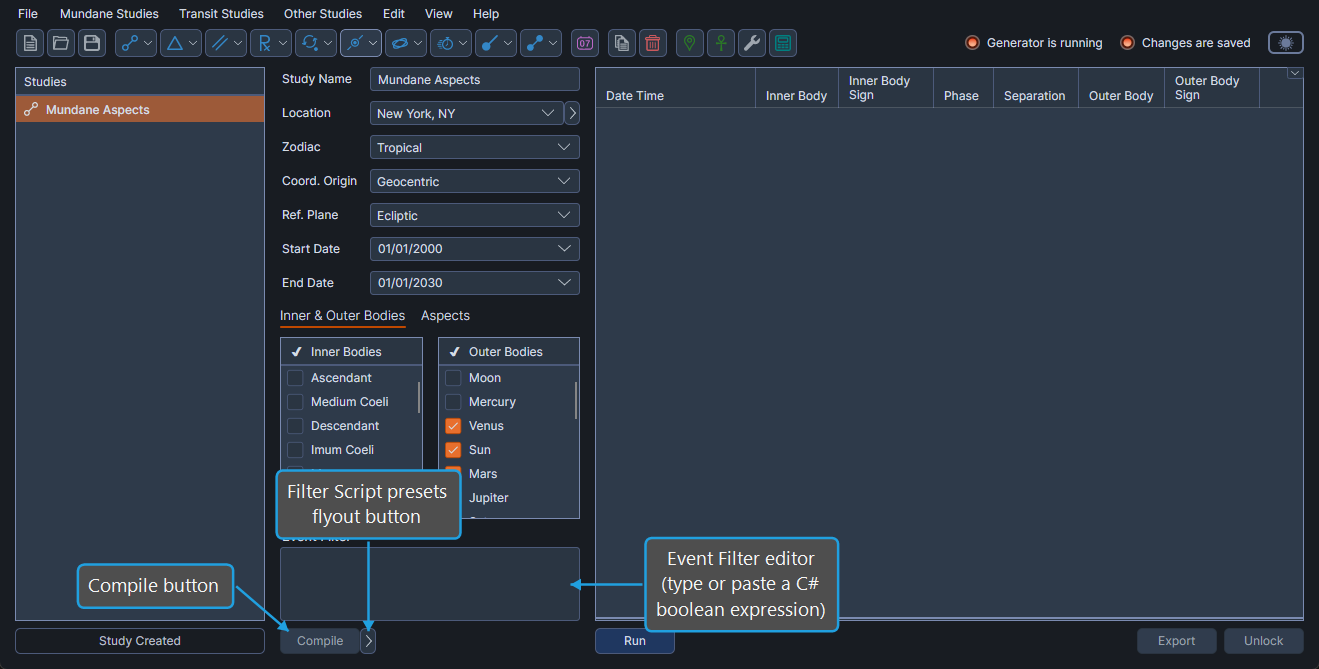
Task: Open the Ref. Plane dropdown
Action: point(475,215)
